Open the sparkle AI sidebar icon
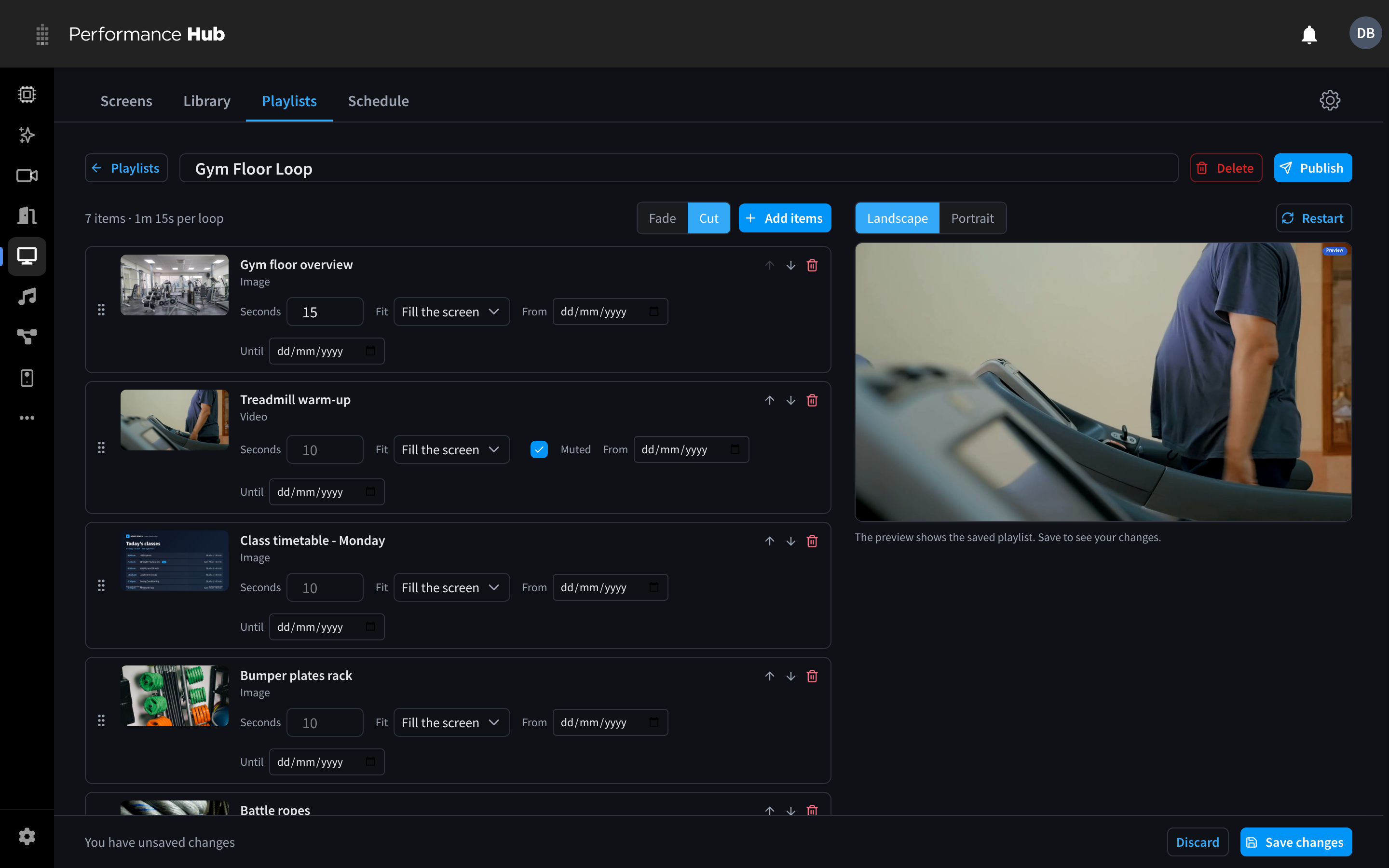The height and width of the screenshot is (868, 1389). tap(27, 135)
